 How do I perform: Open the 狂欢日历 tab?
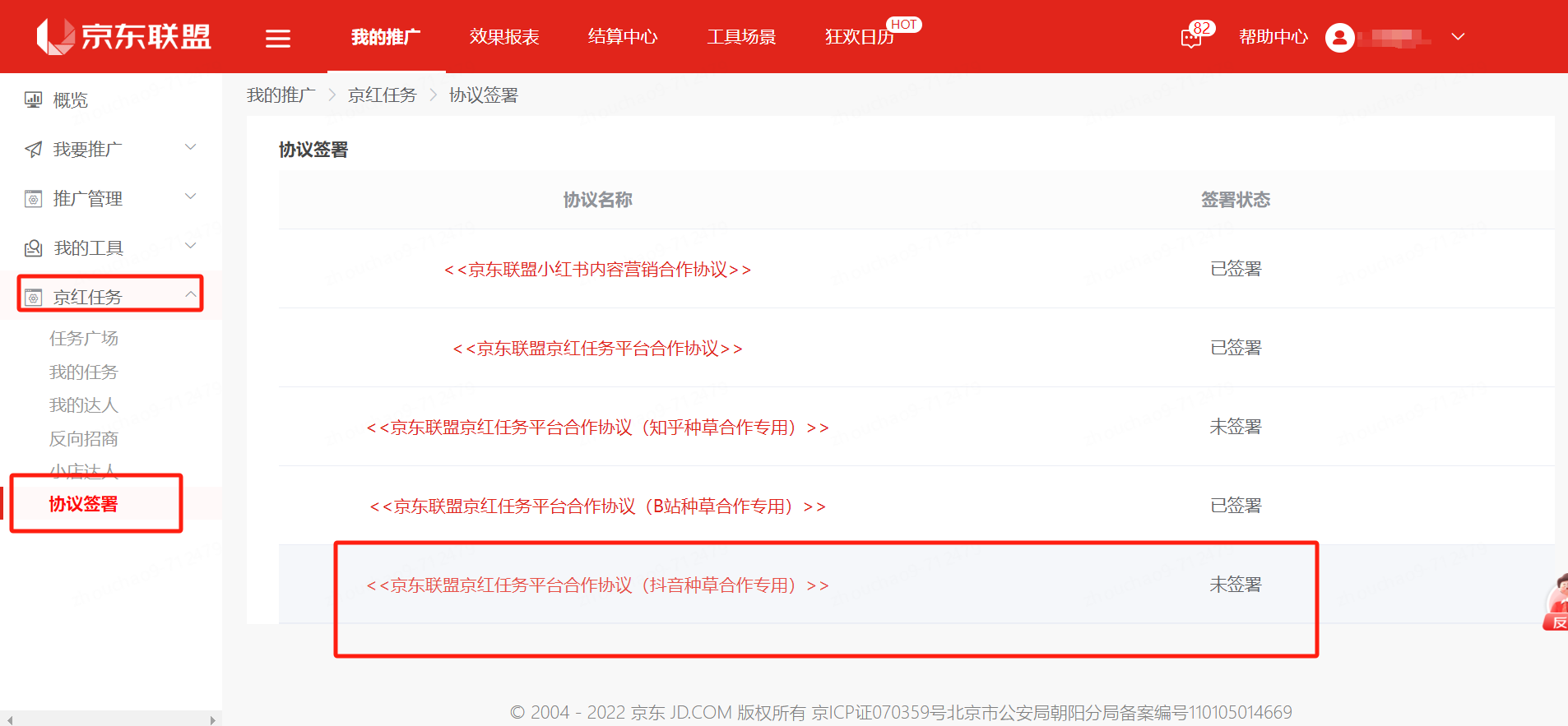pyautogui.click(x=859, y=37)
